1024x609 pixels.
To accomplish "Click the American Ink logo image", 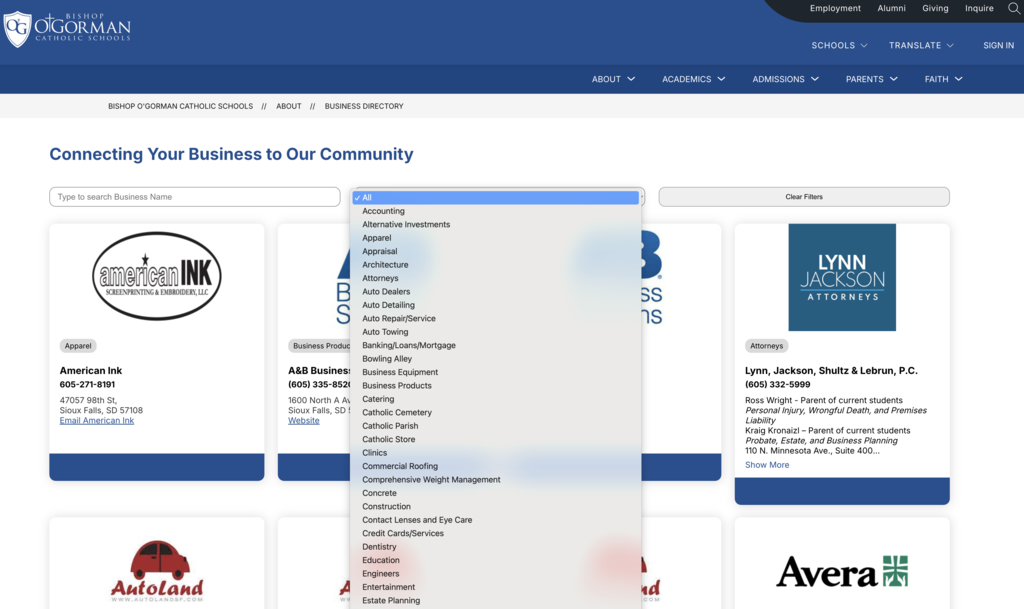I will (157, 276).
